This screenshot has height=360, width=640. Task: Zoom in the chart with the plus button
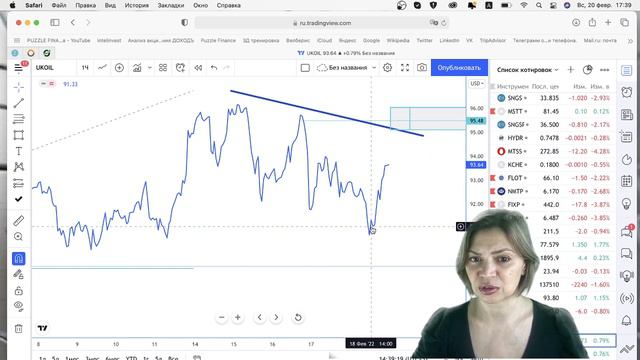(238, 317)
